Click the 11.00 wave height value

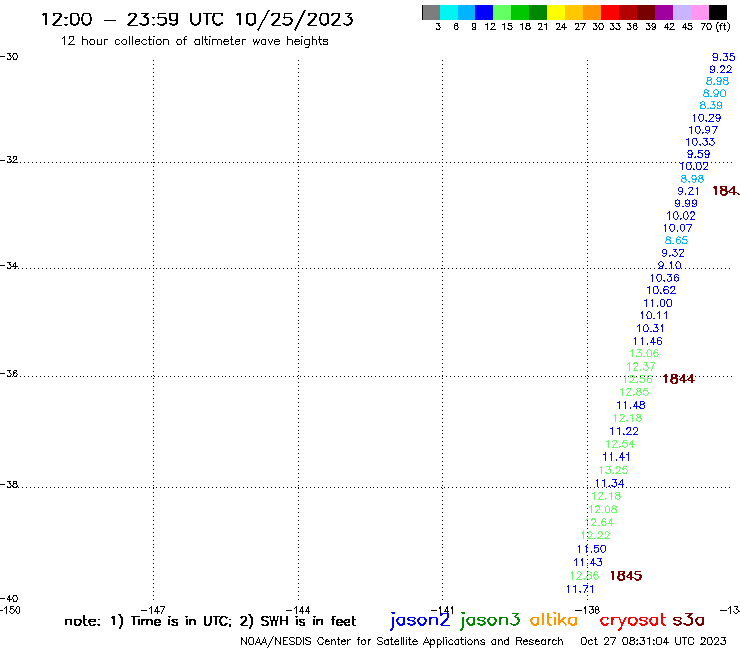pyautogui.click(x=658, y=303)
